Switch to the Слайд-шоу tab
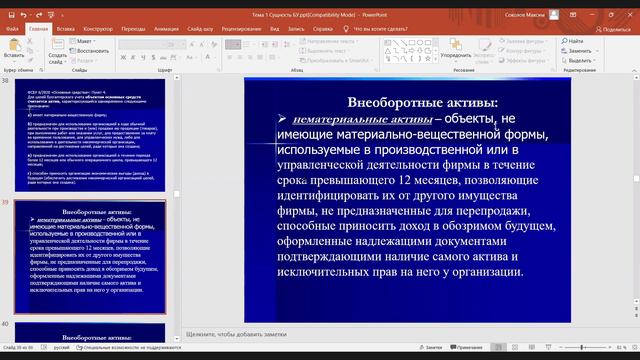 point(200,29)
